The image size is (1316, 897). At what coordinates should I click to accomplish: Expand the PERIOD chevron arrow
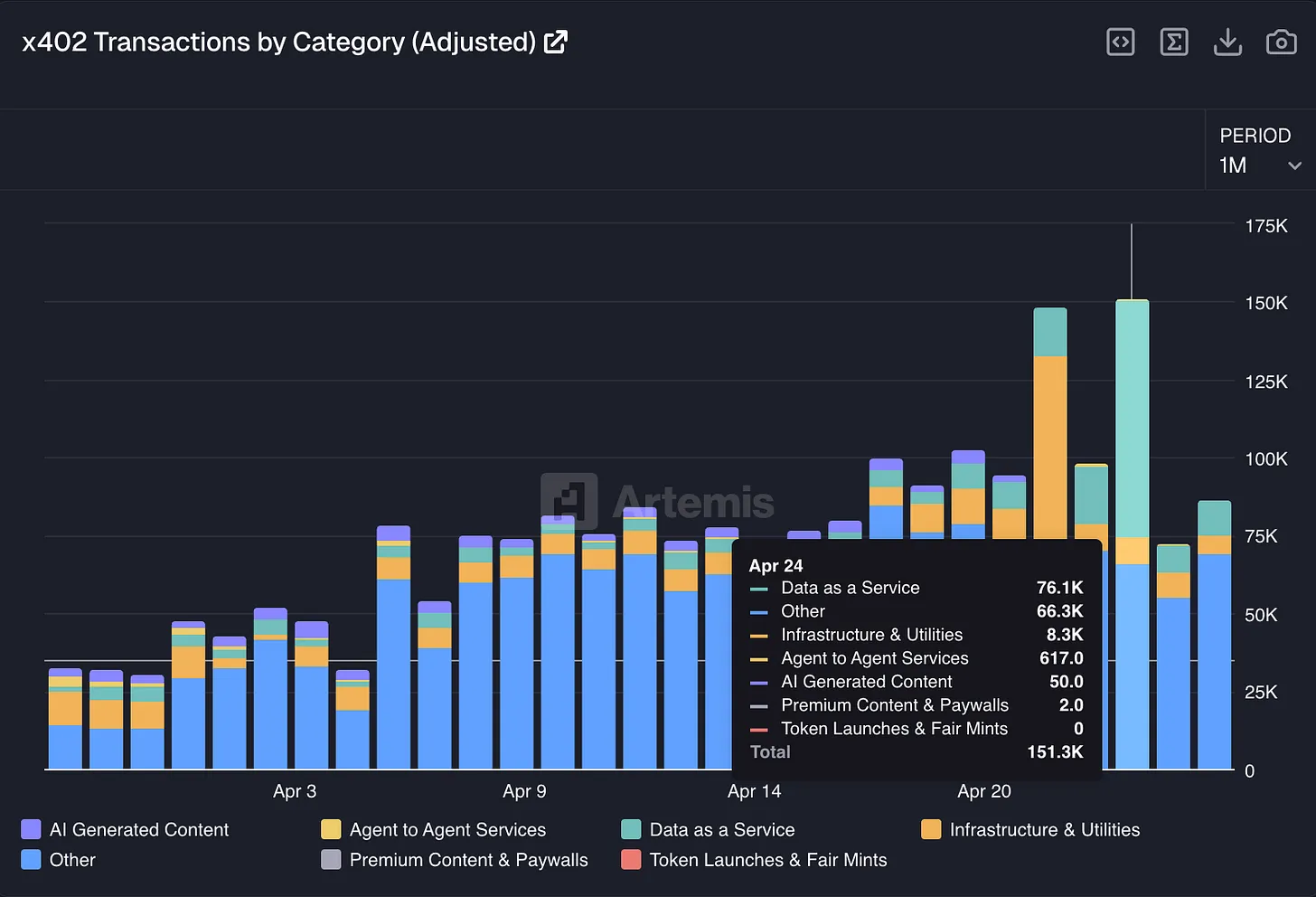click(x=1294, y=165)
